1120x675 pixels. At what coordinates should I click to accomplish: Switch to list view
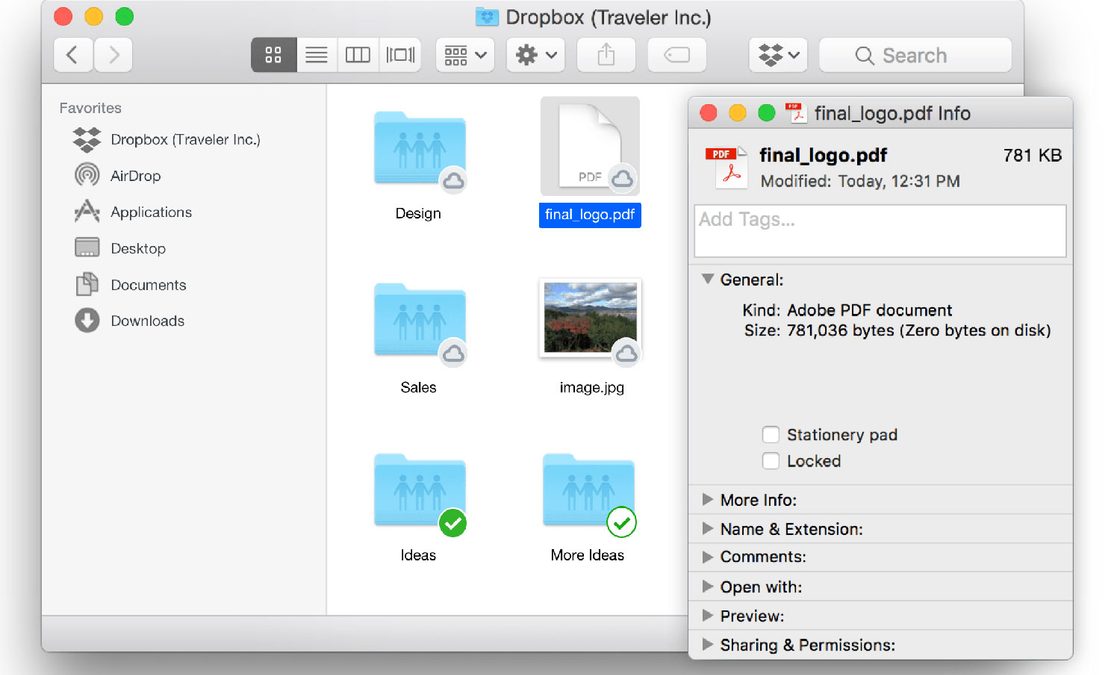(316, 55)
